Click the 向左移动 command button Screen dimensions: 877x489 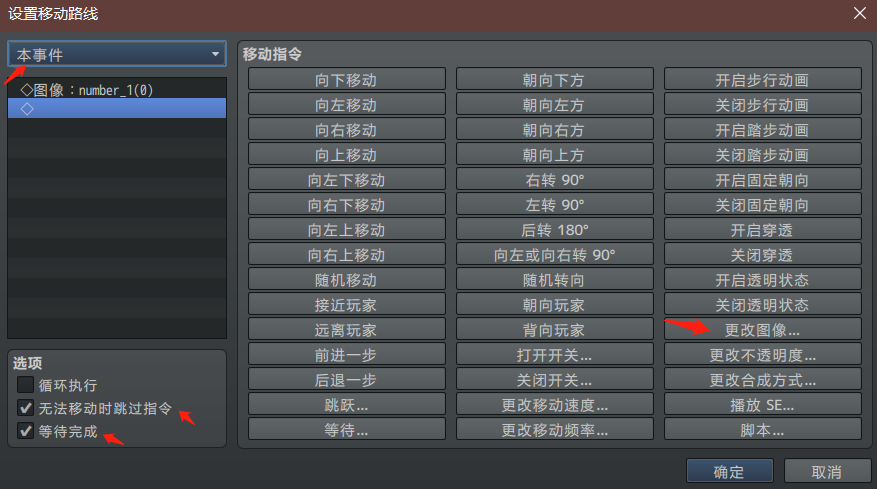point(347,105)
